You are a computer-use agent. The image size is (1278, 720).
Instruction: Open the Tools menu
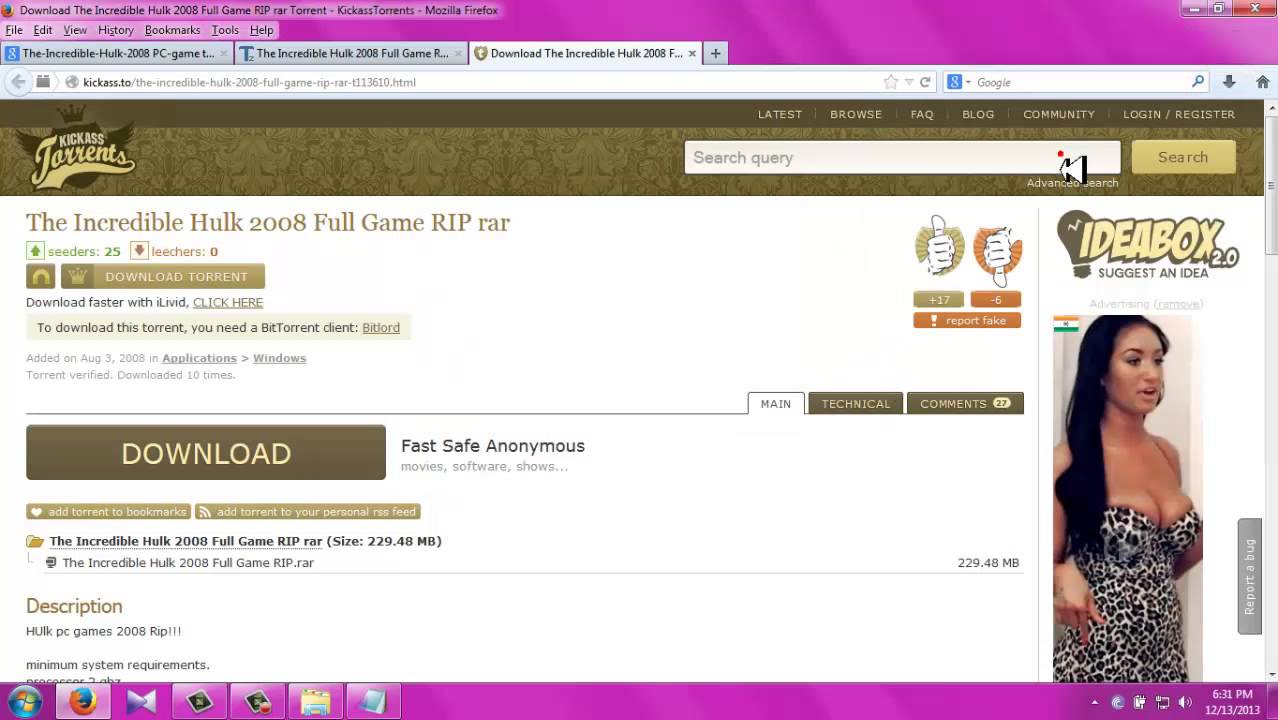[225, 30]
